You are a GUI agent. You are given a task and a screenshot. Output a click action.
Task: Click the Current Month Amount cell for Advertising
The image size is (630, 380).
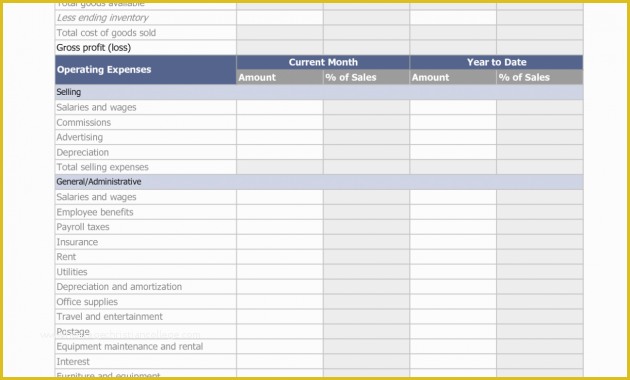[280, 137]
